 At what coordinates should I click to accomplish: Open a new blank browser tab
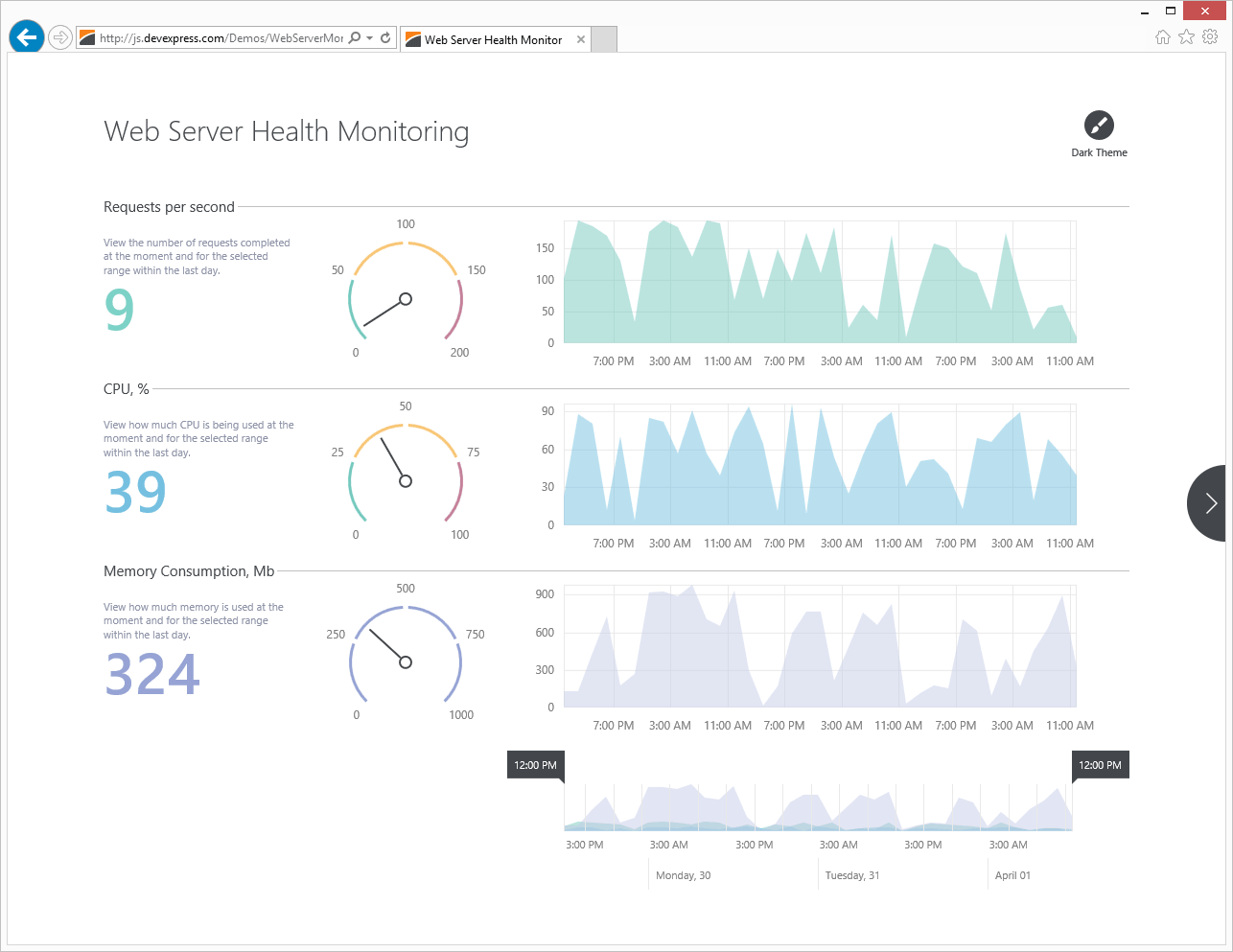pyautogui.click(x=604, y=39)
